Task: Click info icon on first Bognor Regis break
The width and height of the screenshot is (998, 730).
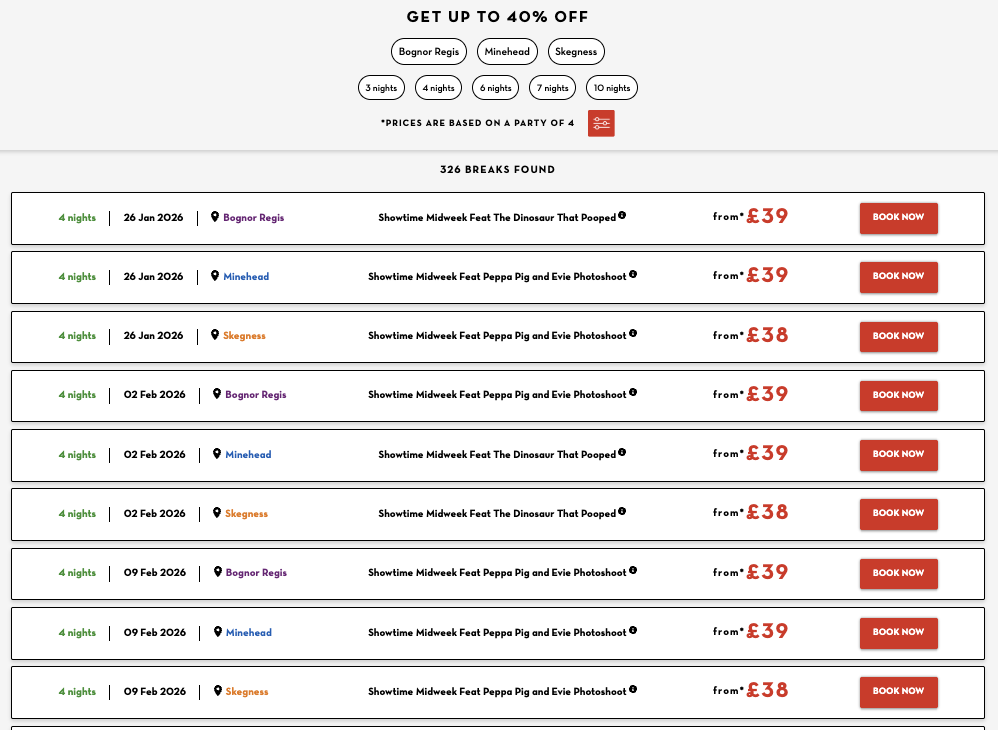Action: coord(622,215)
